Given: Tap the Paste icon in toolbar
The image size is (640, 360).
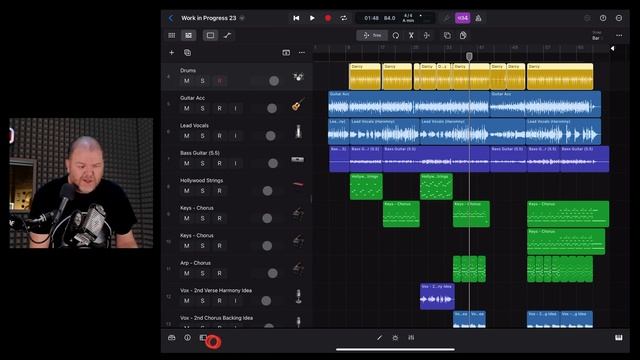Looking at the screenshot, I should 463,36.
